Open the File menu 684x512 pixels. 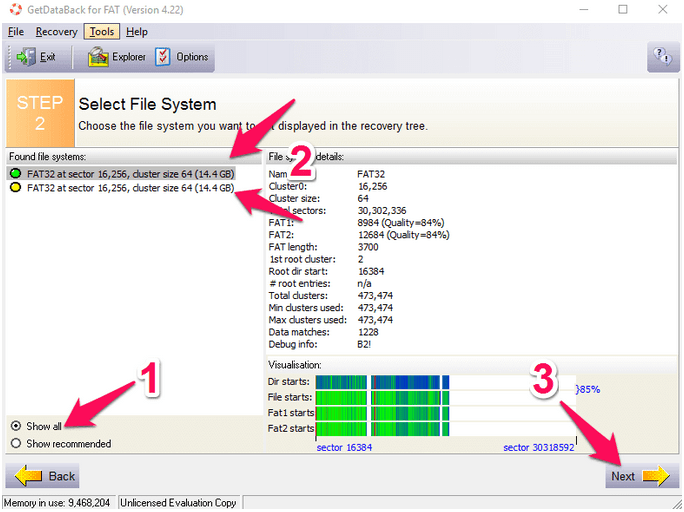coord(16,32)
